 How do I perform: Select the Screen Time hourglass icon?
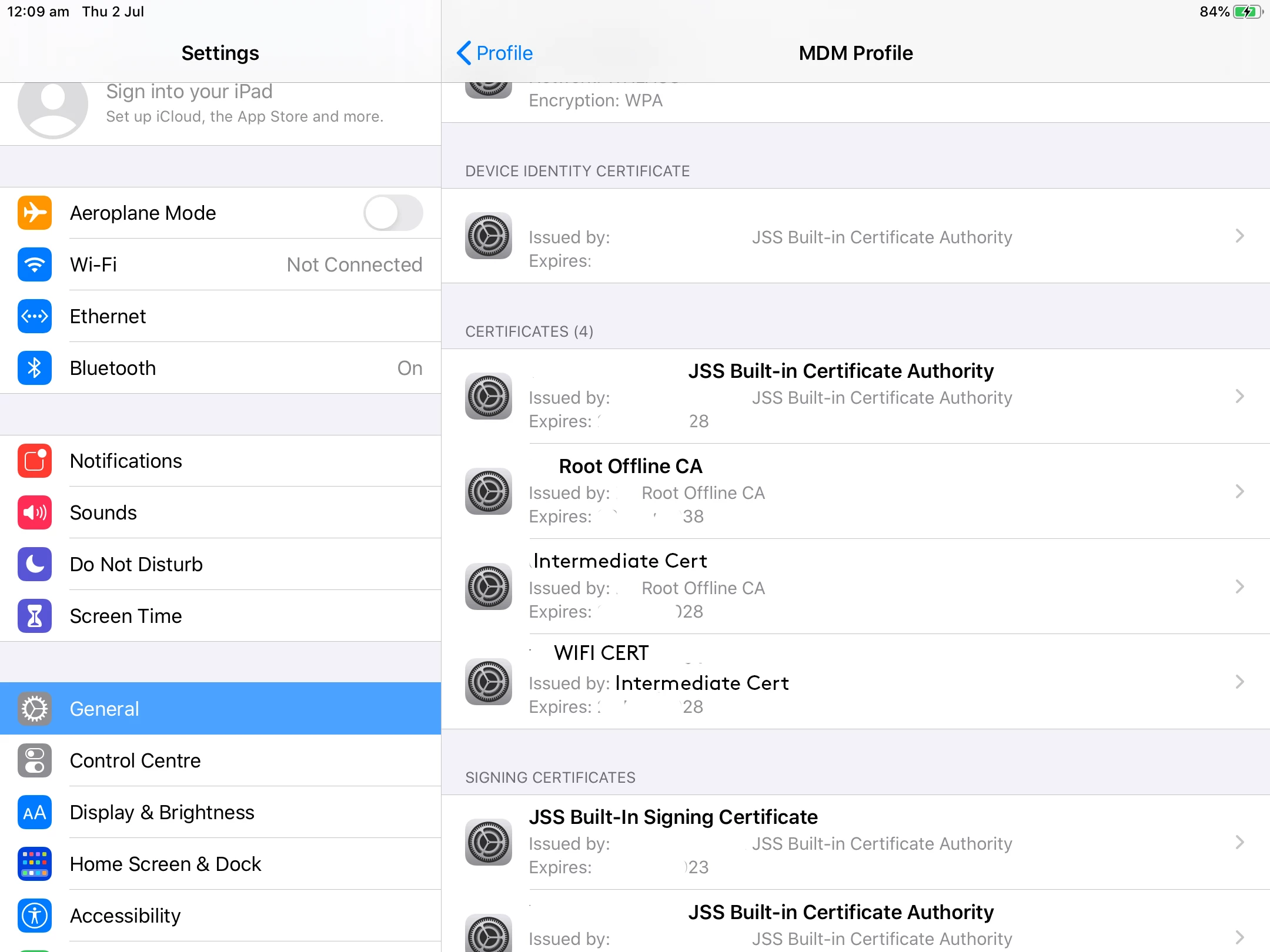pyautogui.click(x=35, y=616)
